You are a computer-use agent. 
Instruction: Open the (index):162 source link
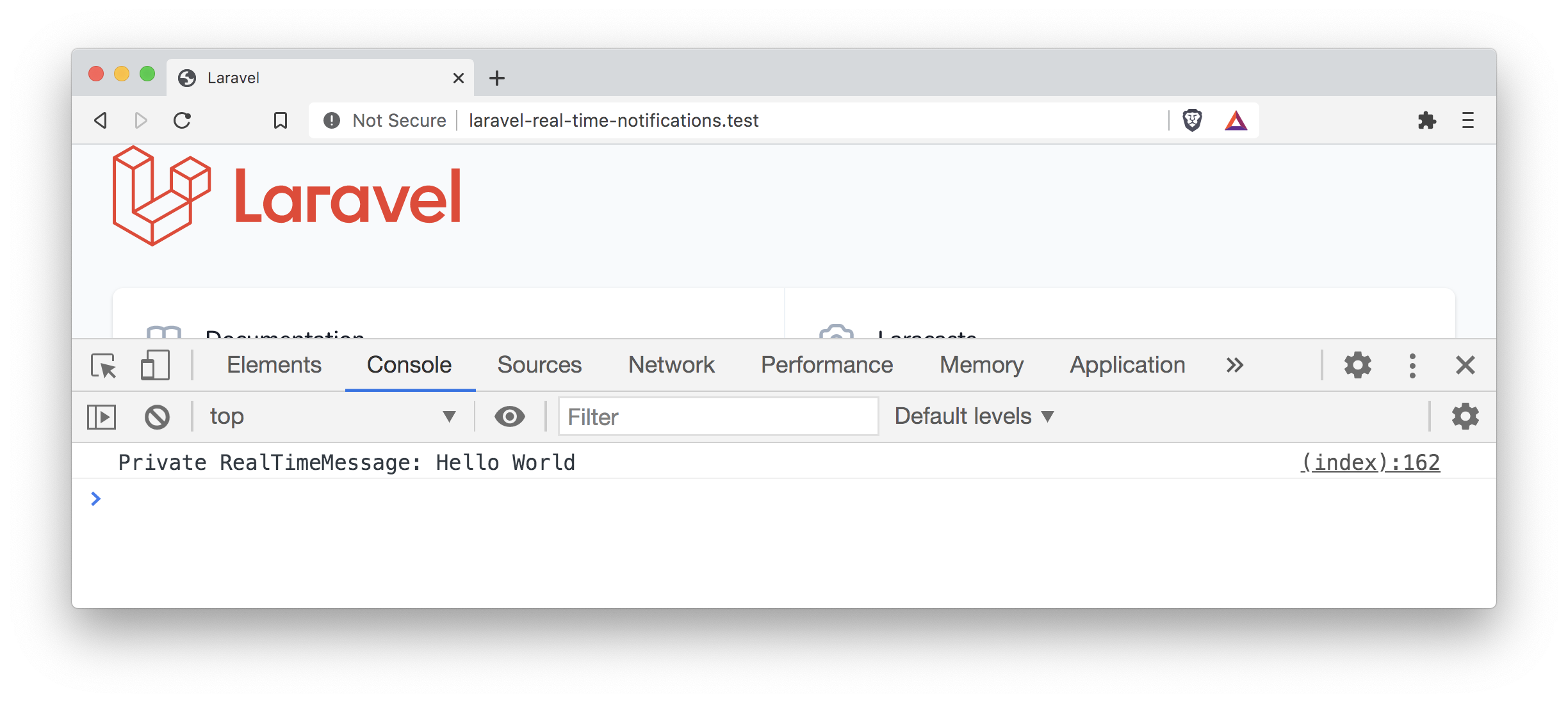tap(1370, 462)
